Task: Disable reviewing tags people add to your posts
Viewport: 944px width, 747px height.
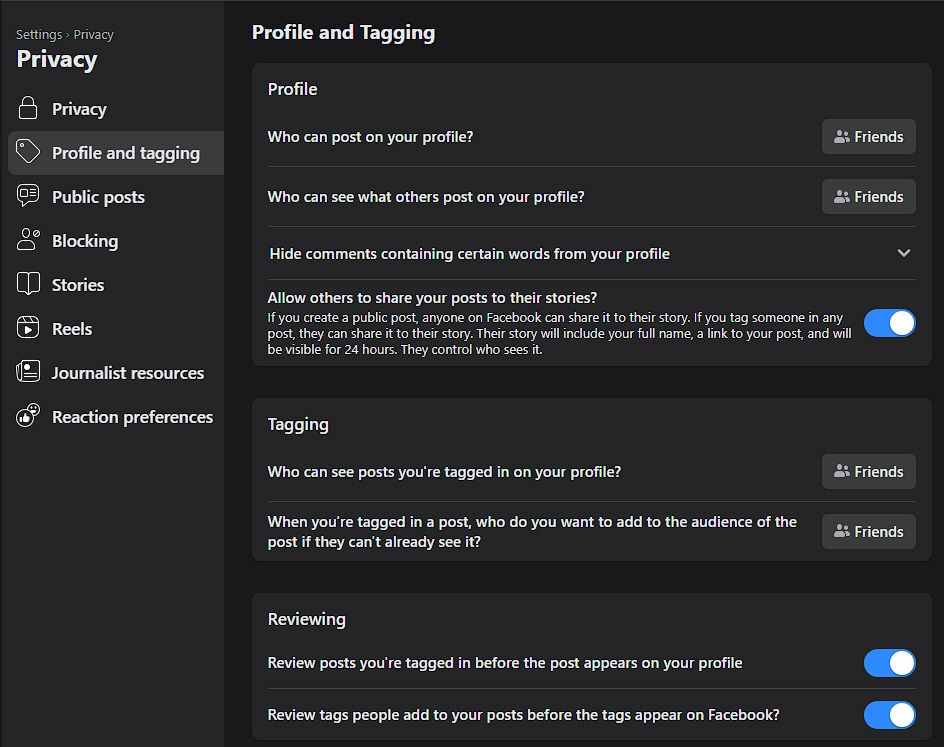Action: coord(889,715)
